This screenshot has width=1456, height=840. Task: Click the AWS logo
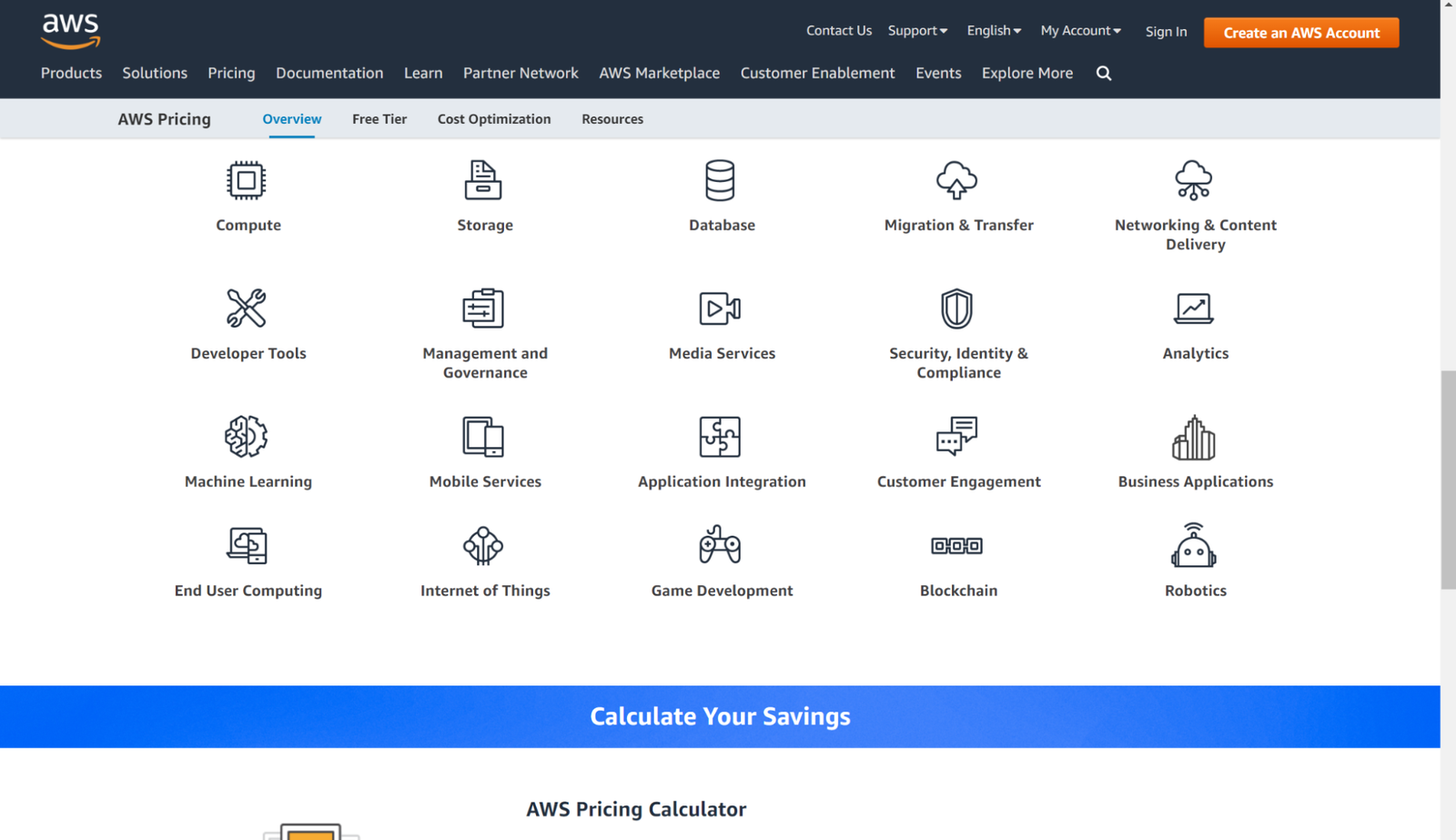(x=70, y=31)
